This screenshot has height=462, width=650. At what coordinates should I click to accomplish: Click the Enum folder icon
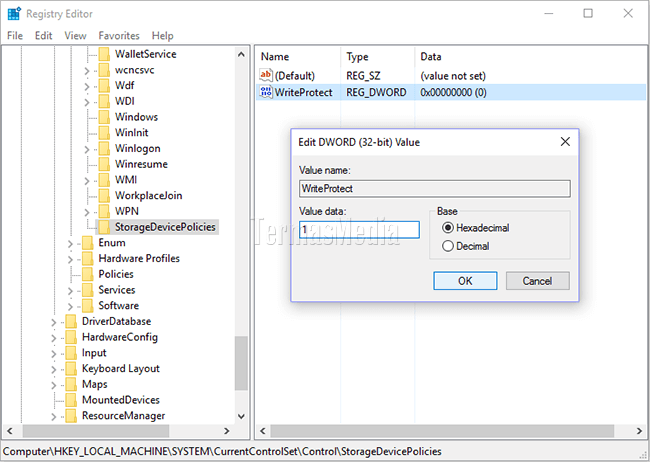(x=87, y=243)
